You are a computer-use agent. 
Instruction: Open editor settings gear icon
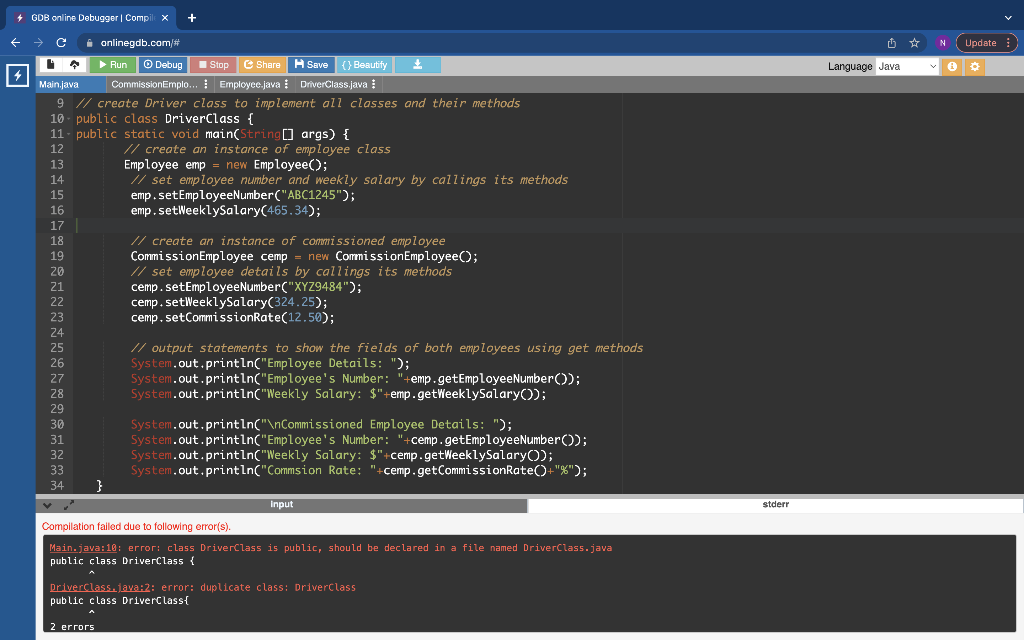tap(975, 66)
